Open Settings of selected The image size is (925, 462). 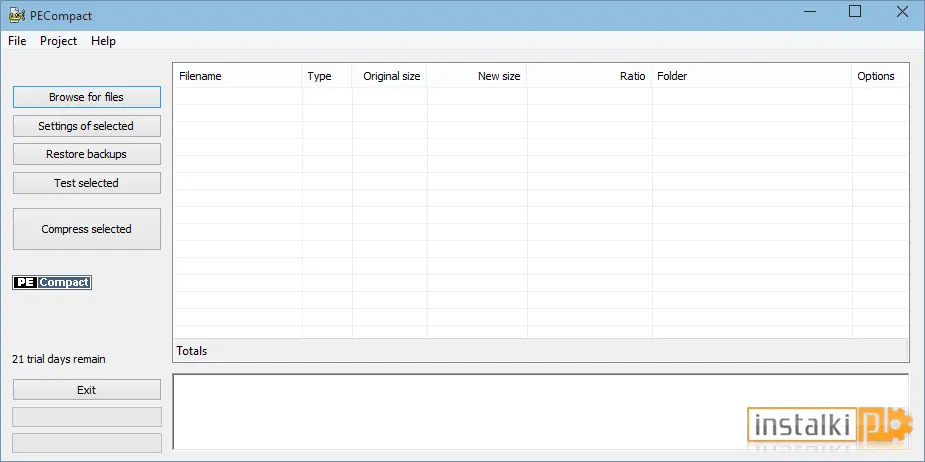87,126
